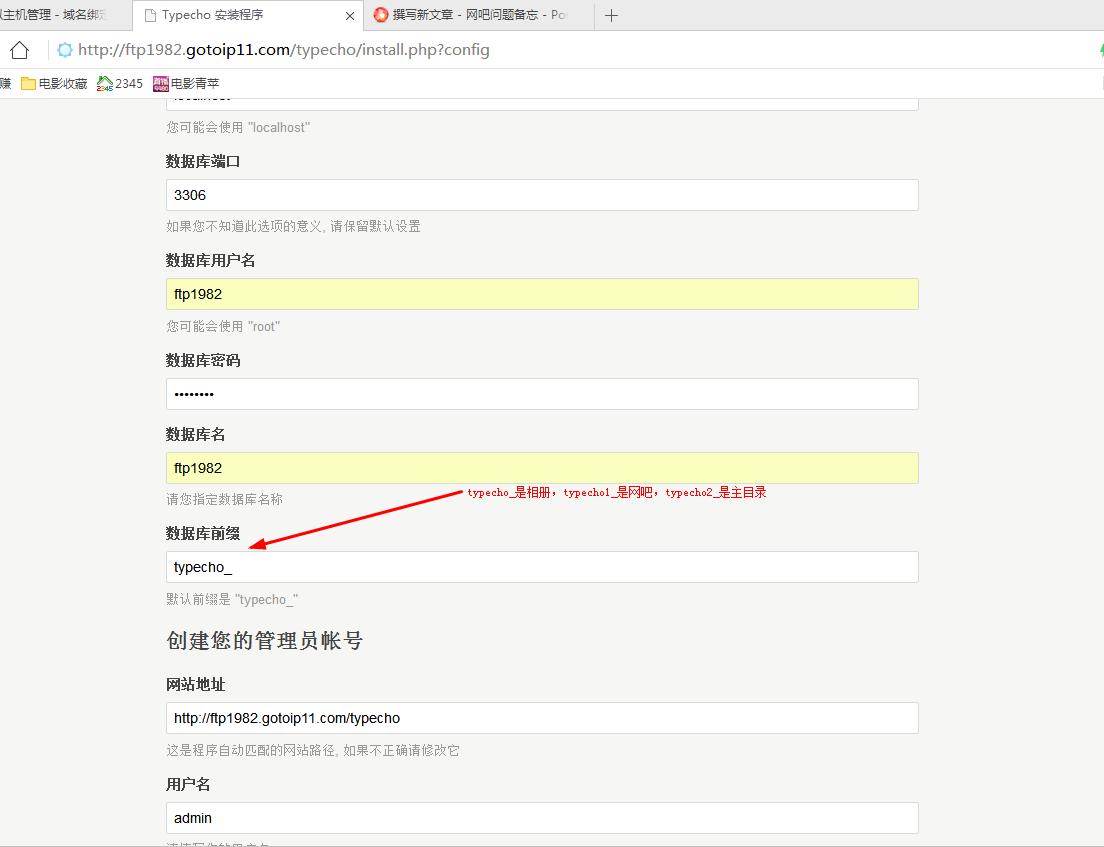Click the hint 您可能会使用 "localhost"

click(x=238, y=127)
